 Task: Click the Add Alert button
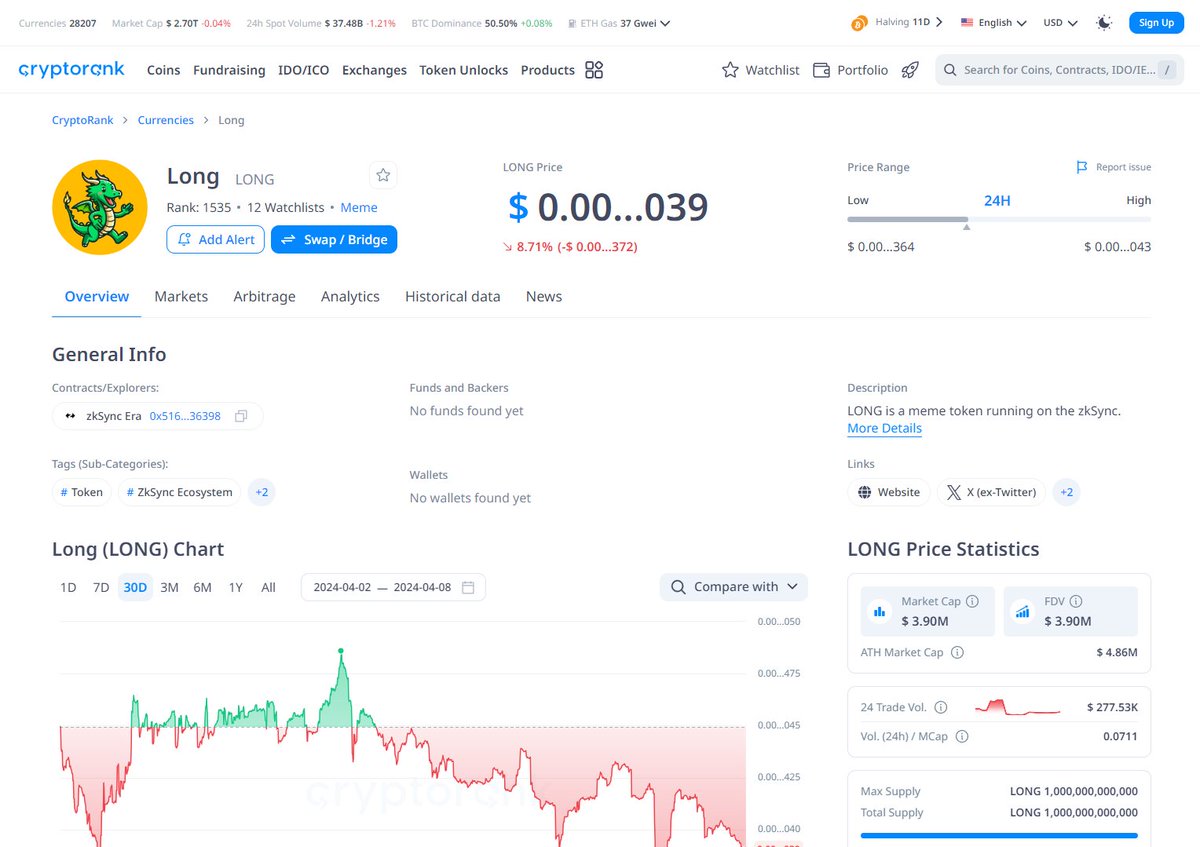click(x=216, y=240)
